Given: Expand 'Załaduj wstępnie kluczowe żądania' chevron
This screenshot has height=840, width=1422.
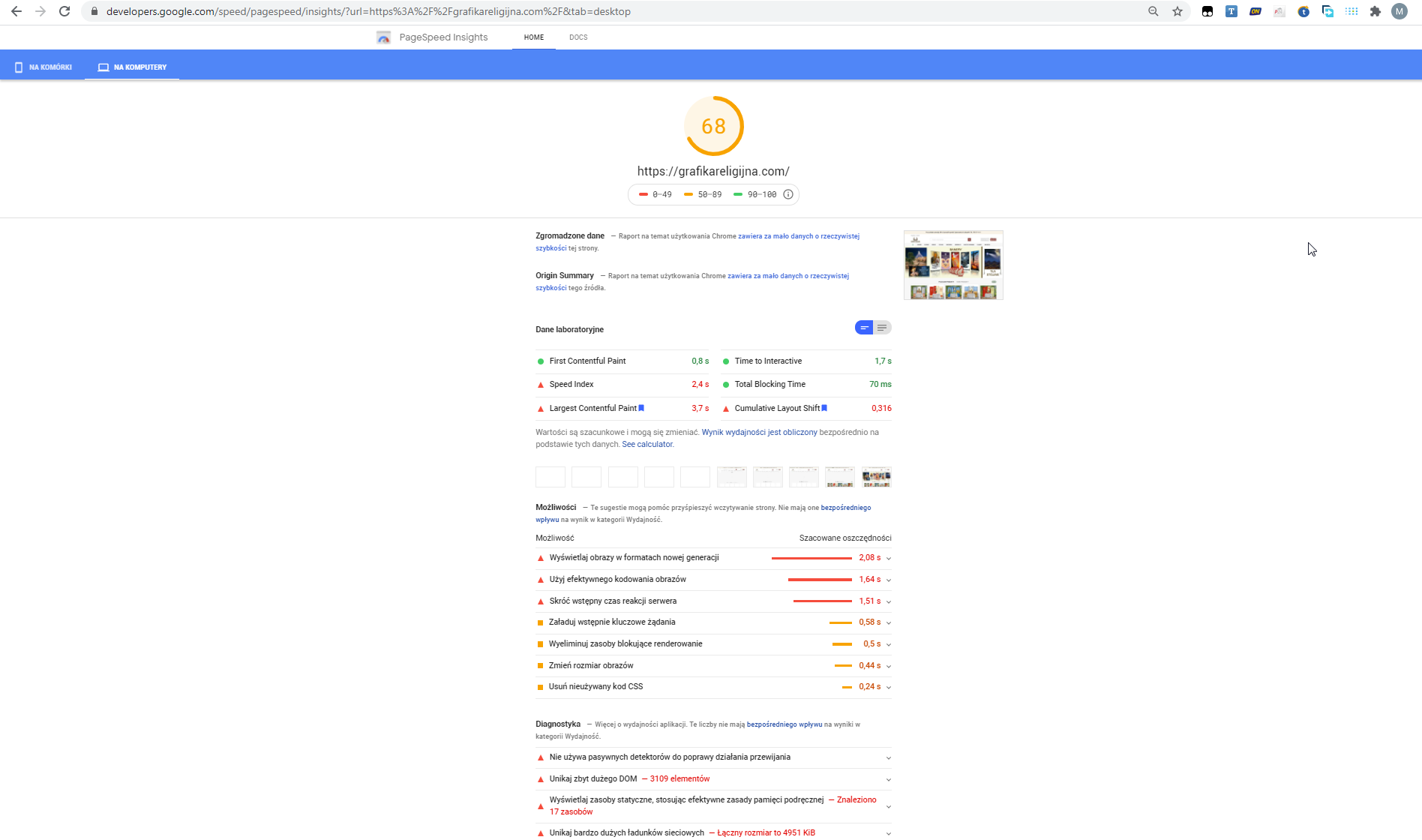Looking at the screenshot, I should coord(889,622).
